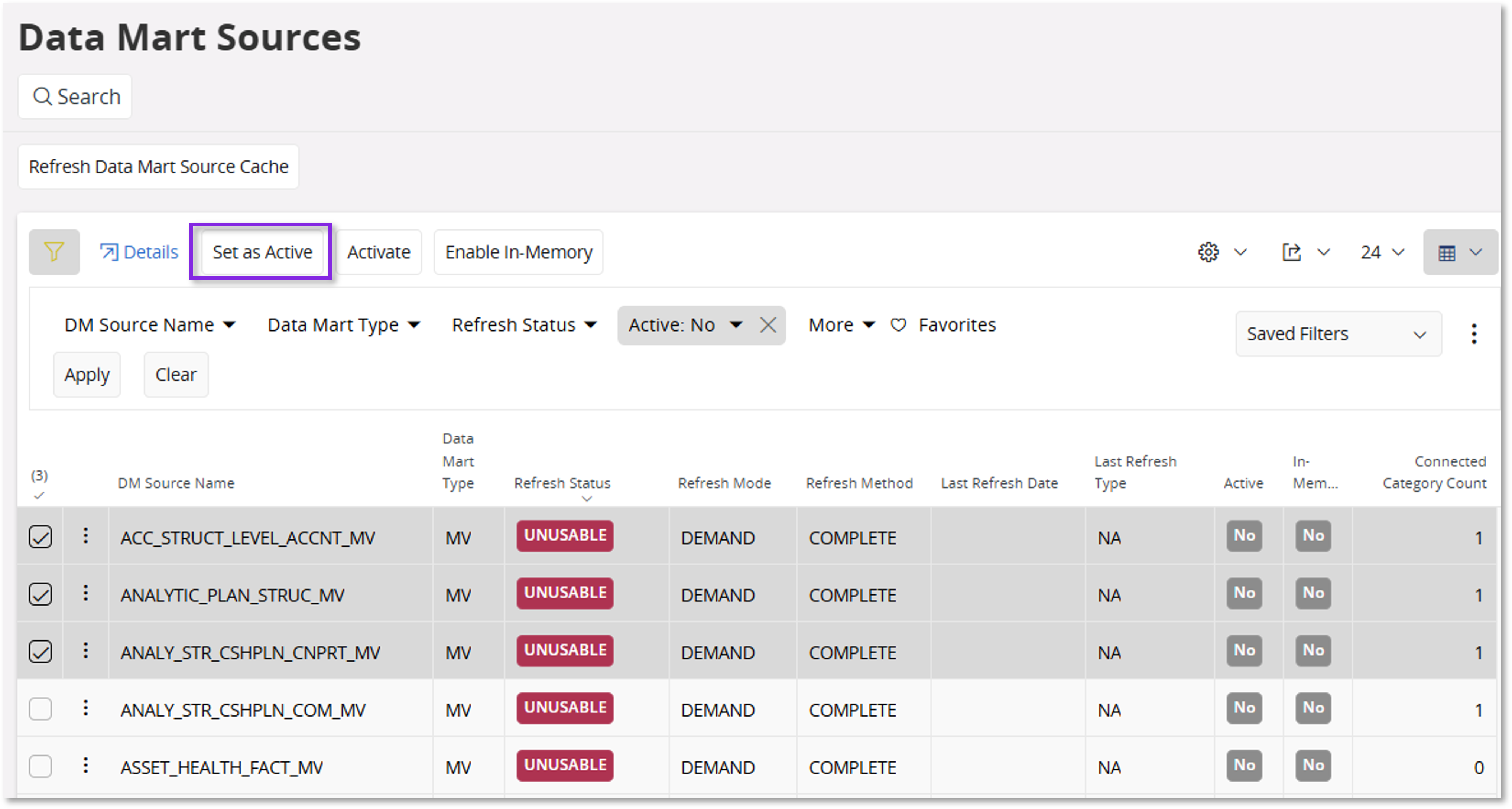Click the Refresh Method column header
This screenshot has height=809, width=1512.
pyautogui.click(x=859, y=483)
